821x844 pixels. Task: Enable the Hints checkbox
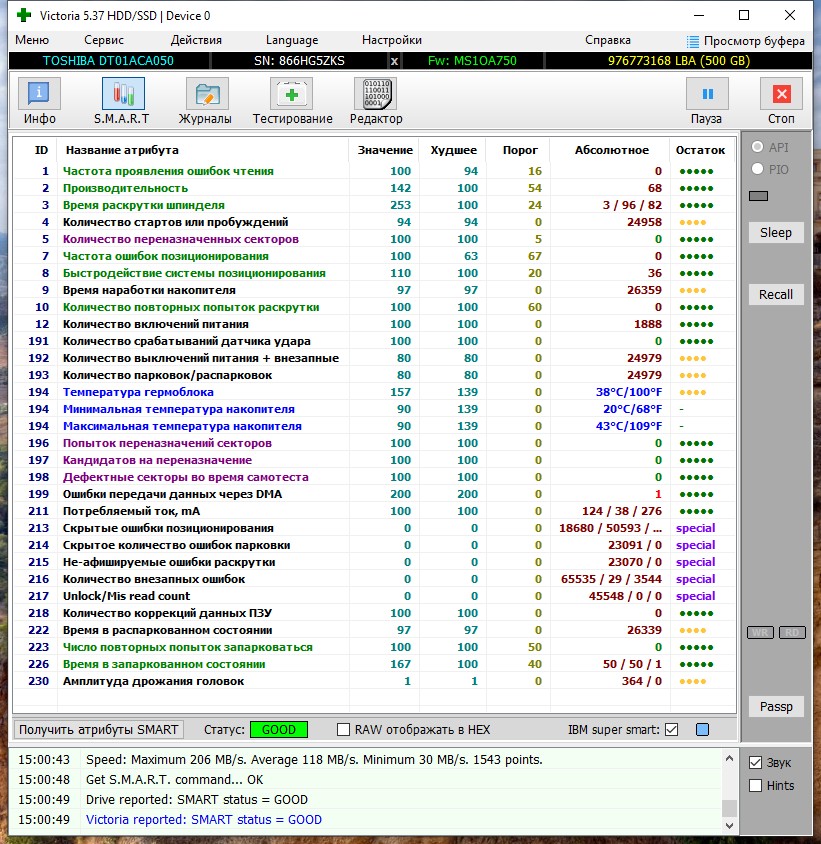[755, 785]
